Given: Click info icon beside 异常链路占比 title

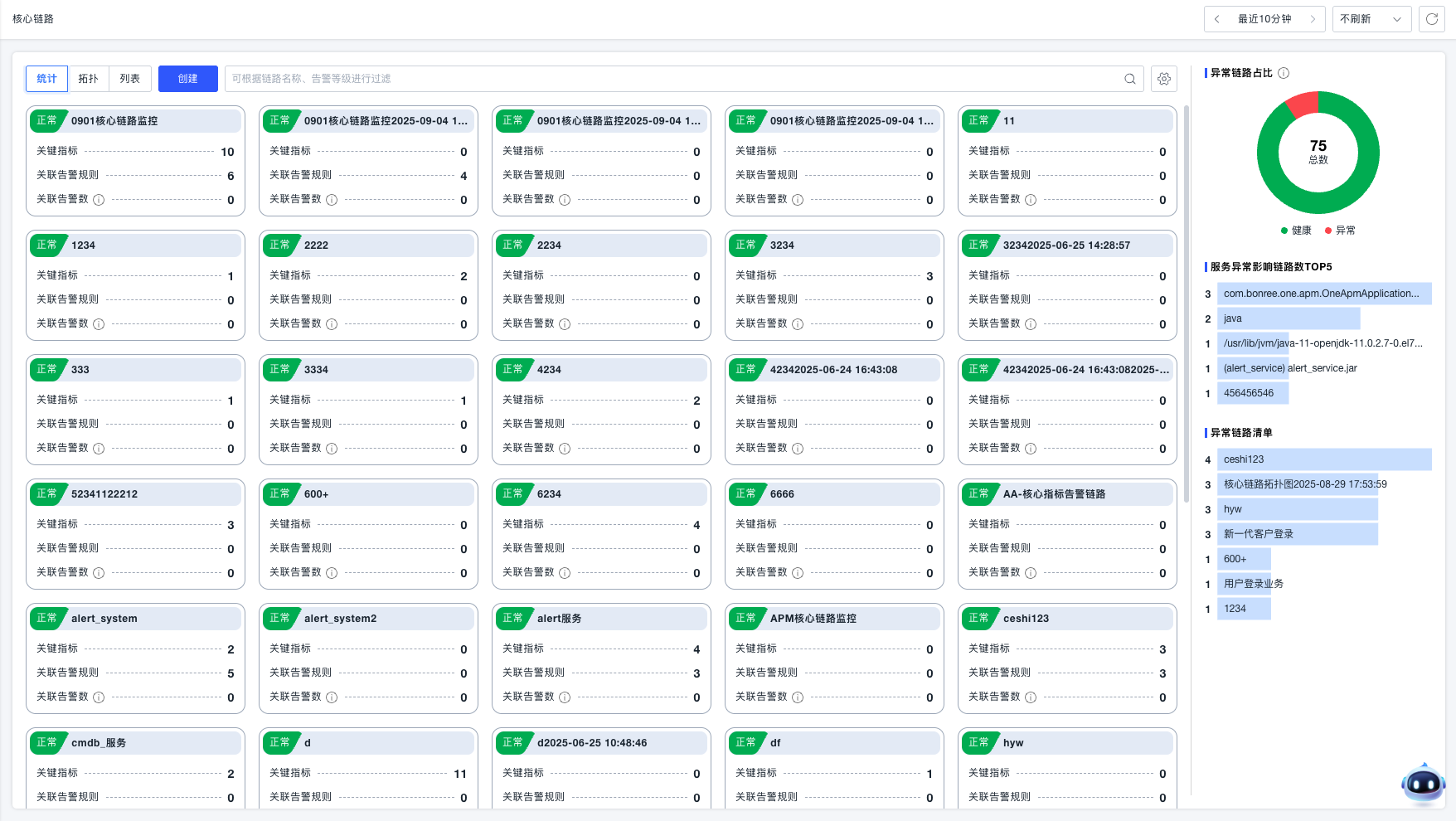Looking at the screenshot, I should (x=1284, y=73).
